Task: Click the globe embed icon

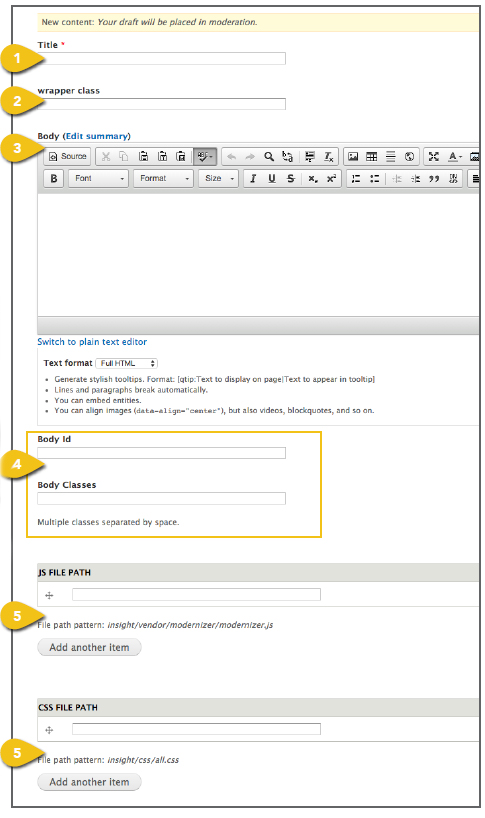Action: coord(409,157)
